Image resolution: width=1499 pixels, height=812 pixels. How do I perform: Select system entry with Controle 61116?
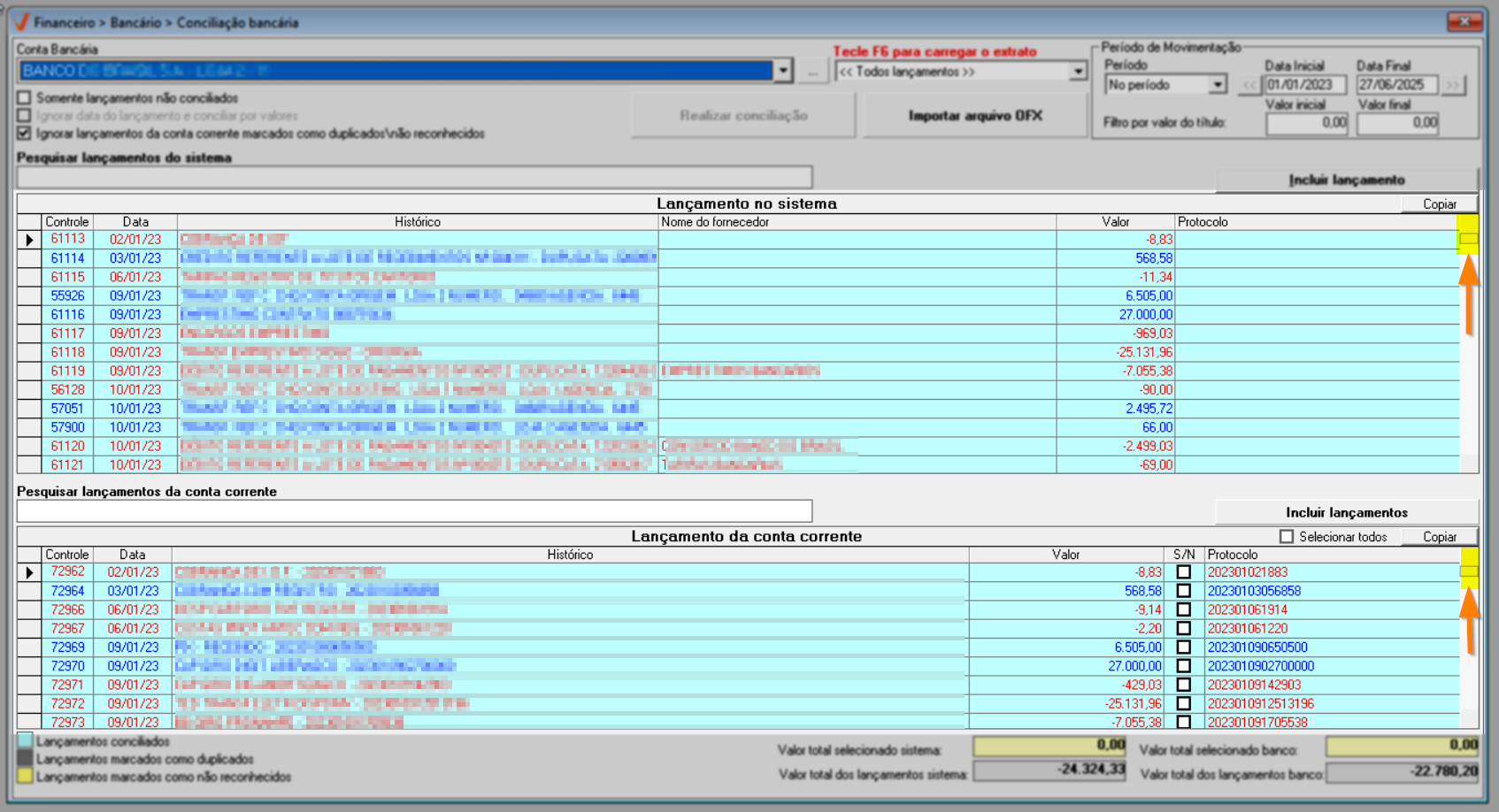pyautogui.click(x=67, y=314)
